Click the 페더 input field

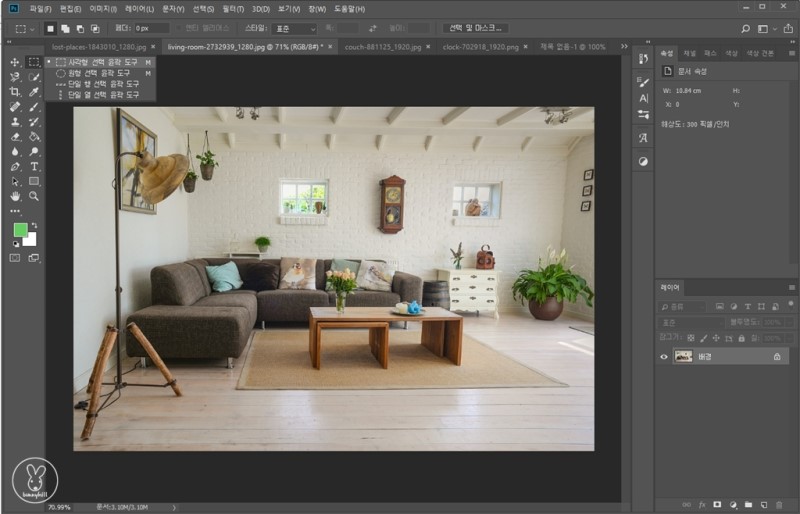(150, 29)
